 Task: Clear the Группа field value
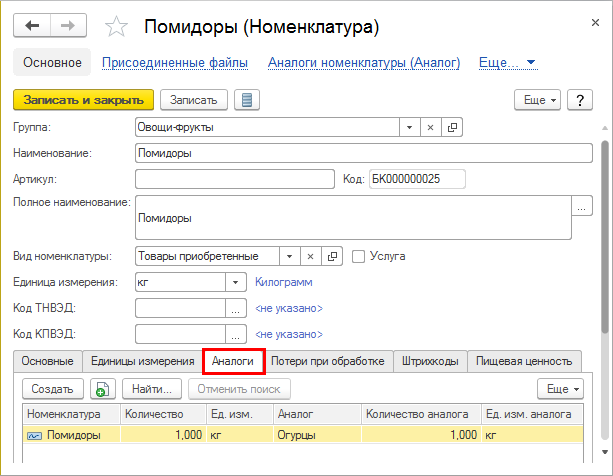tap(431, 127)
